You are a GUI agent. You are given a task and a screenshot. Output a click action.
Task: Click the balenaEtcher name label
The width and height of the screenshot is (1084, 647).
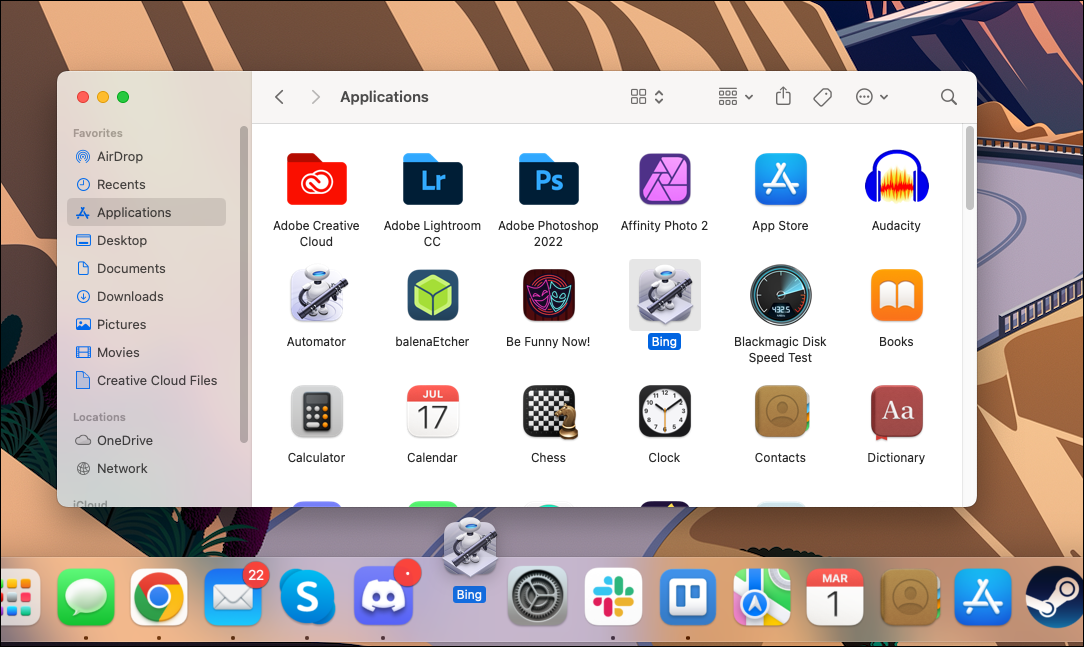coord(432,341)
